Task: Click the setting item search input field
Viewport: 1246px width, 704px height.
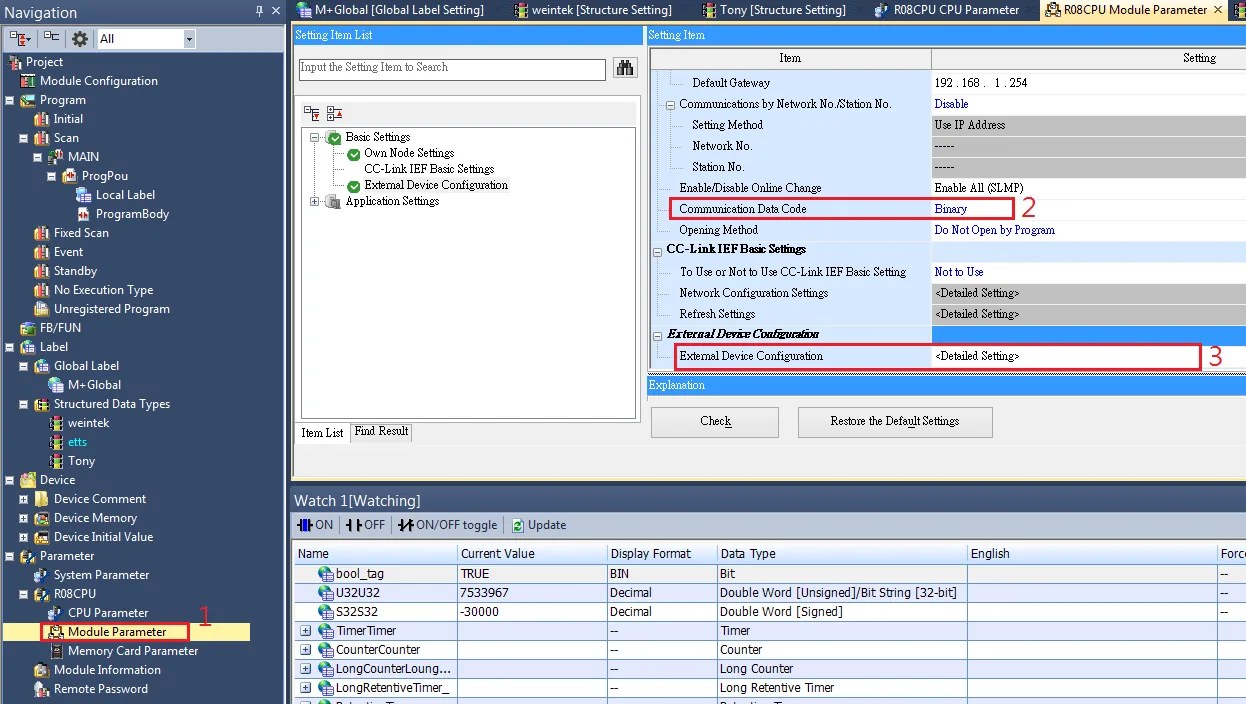Action: (452, 69)
